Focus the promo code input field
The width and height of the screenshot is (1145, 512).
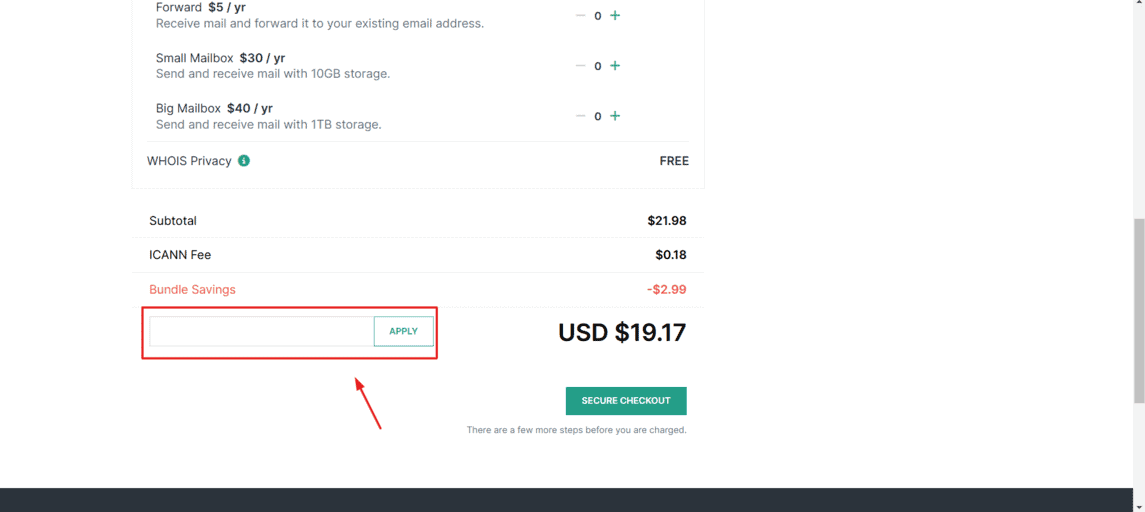(261, 332)
